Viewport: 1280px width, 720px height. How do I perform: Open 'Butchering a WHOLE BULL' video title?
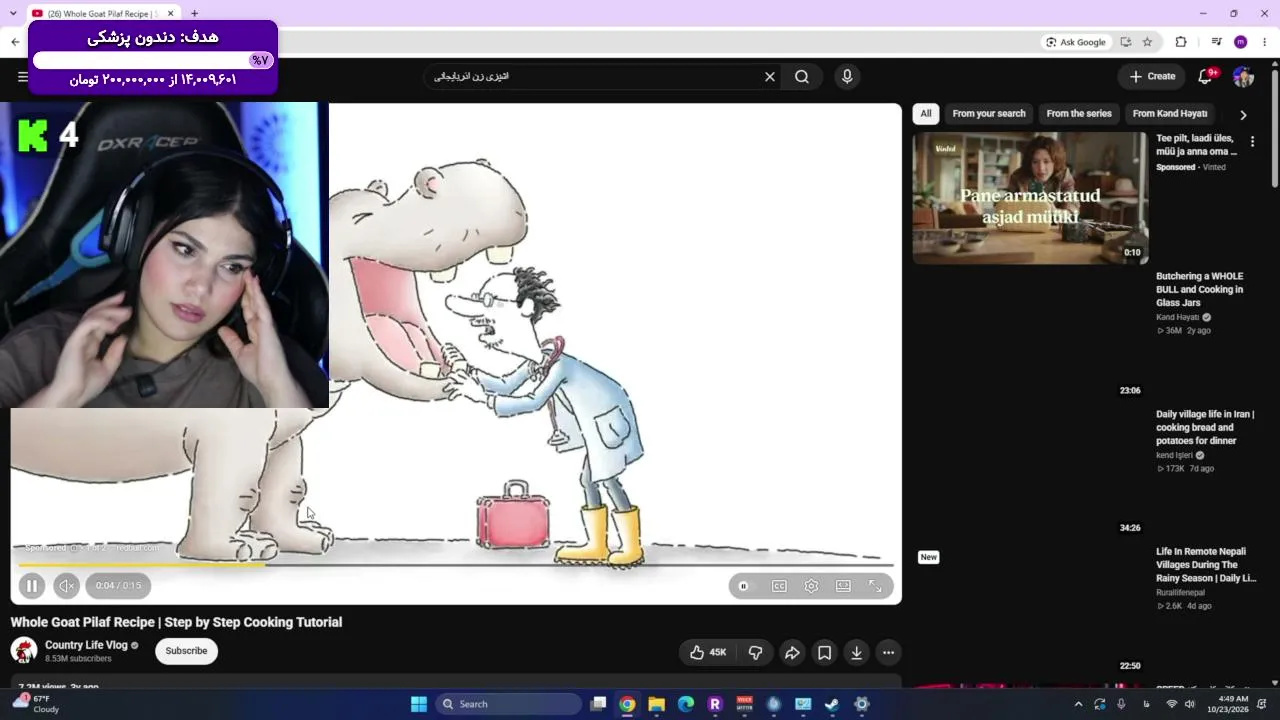pos(1200,289)
